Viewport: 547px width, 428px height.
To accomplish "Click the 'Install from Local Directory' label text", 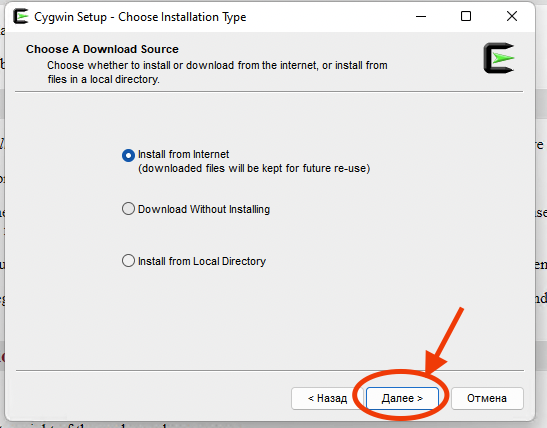I will pyautogui.click(x=202, y=261).
